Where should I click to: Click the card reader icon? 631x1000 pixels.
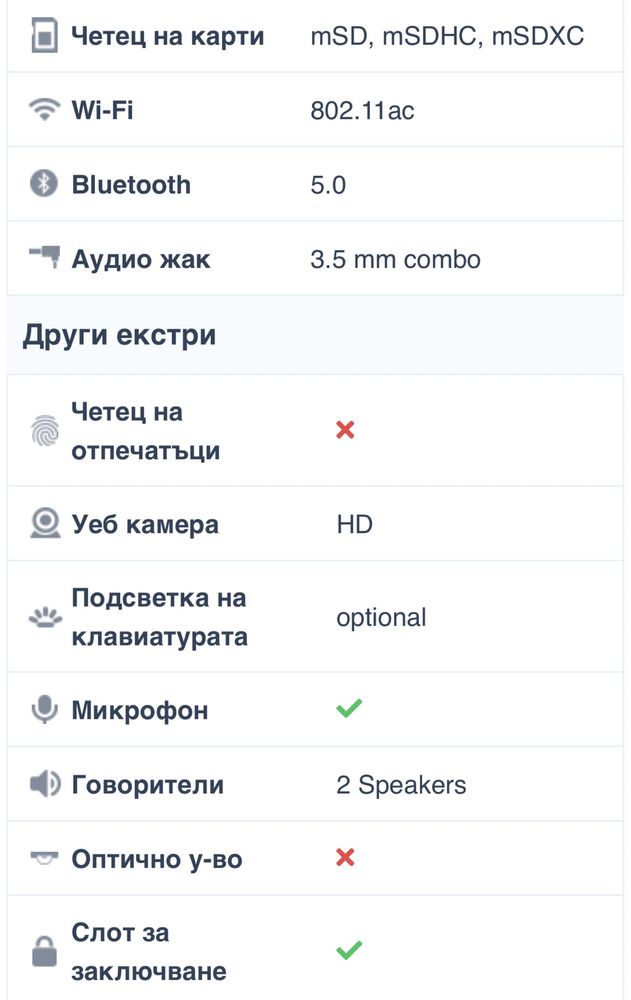45,36
